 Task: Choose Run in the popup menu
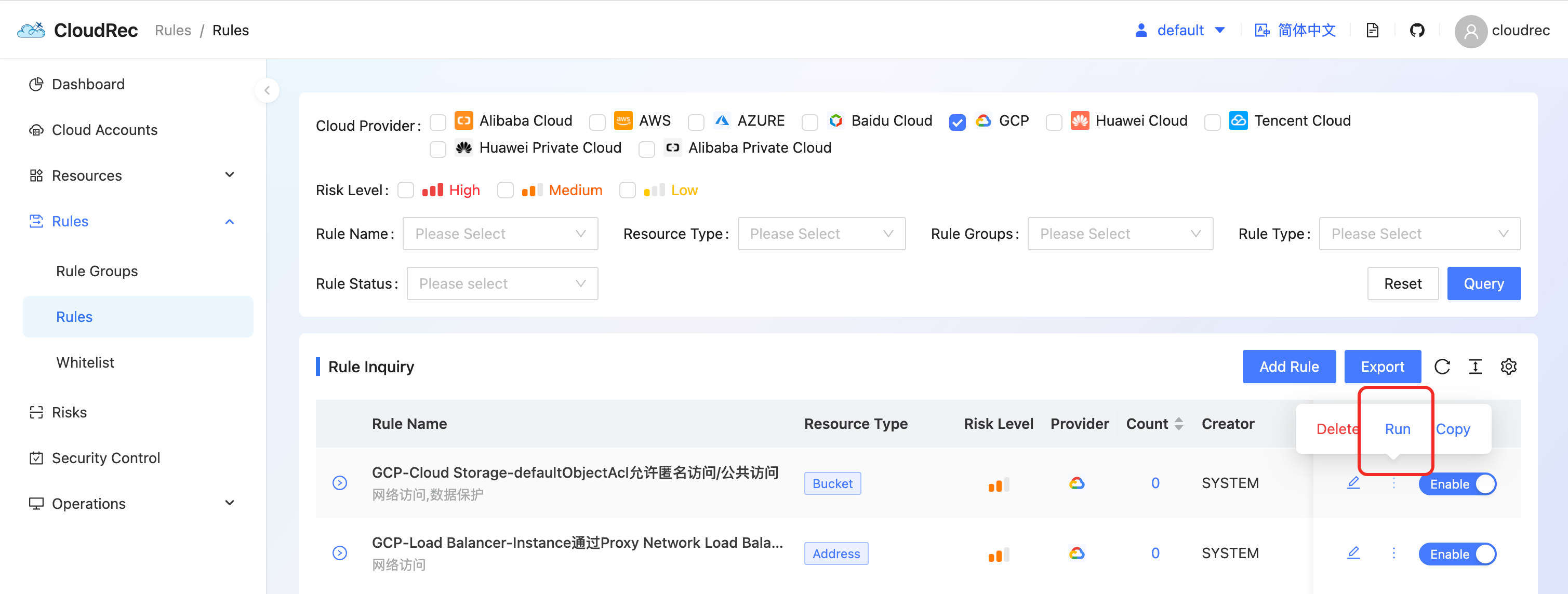click(1397, 429)
